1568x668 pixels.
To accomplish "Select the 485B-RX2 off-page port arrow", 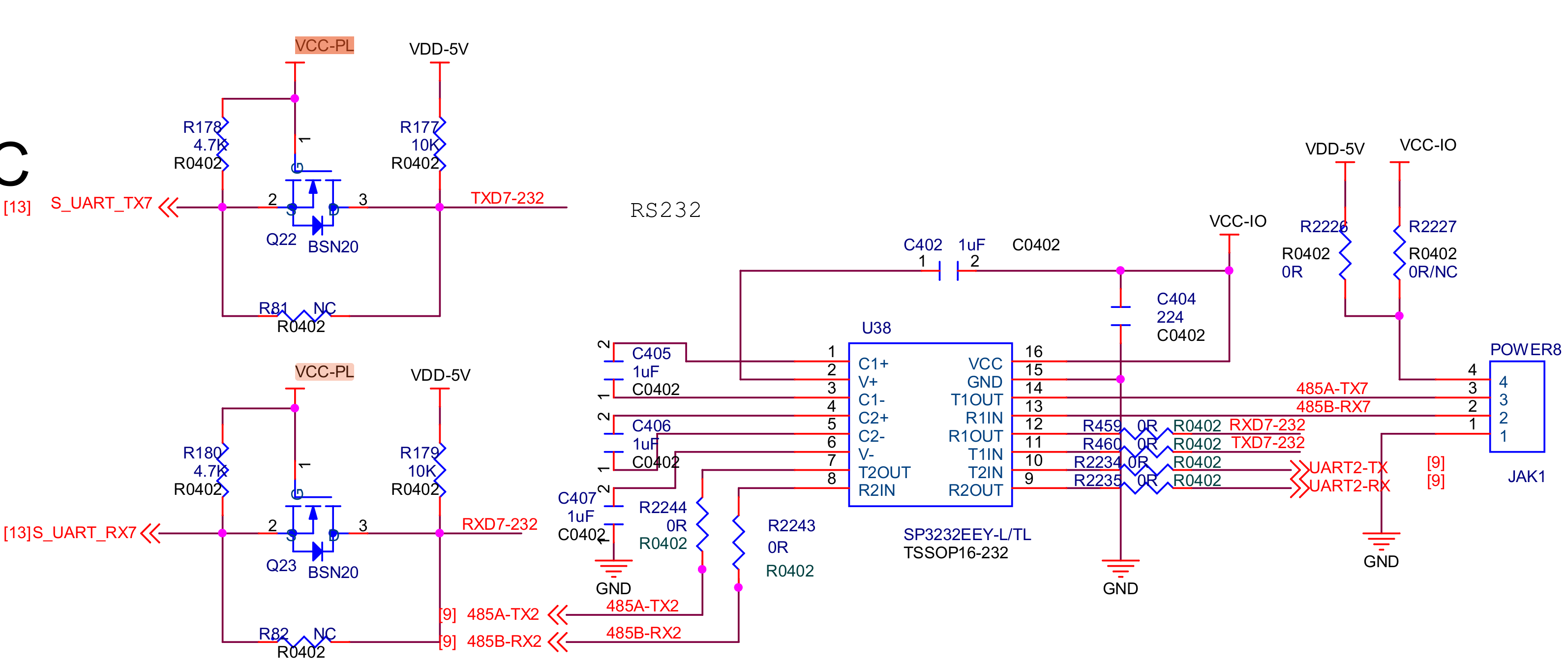I will coord(558,642).
